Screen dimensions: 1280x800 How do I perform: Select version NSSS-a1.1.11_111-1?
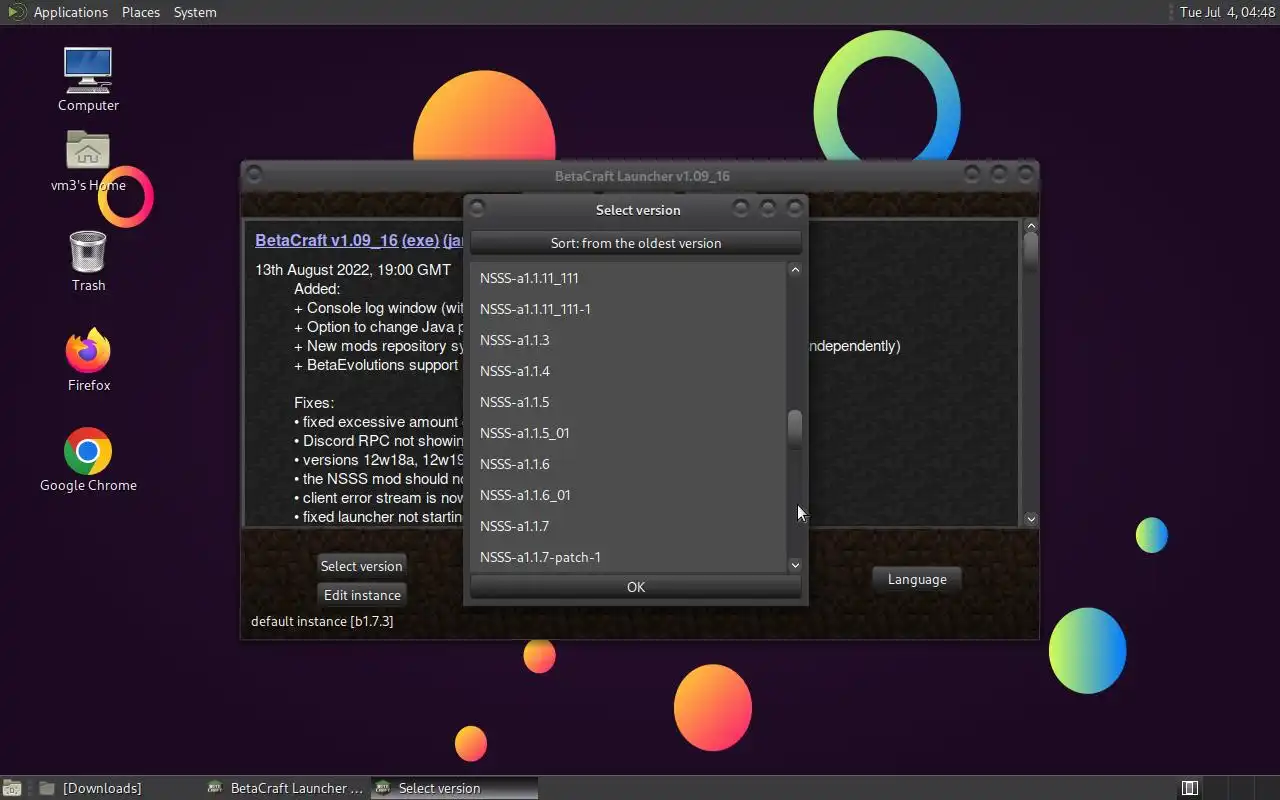pyautogui.click(x=628, y=309)
